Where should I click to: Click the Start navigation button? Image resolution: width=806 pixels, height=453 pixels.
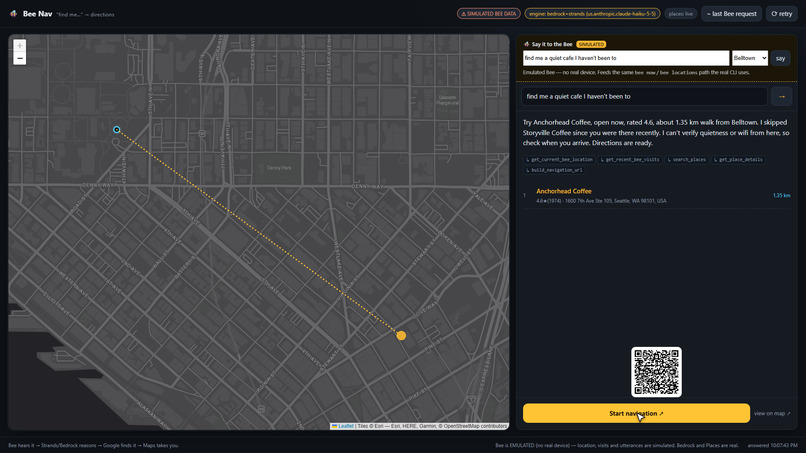click(636, 413)
